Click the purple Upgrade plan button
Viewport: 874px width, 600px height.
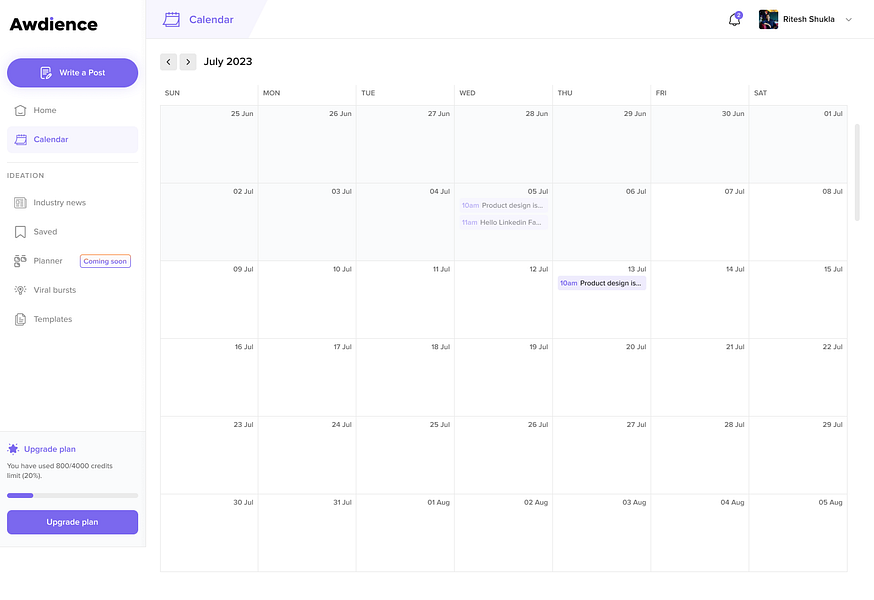tap(72, 522)
